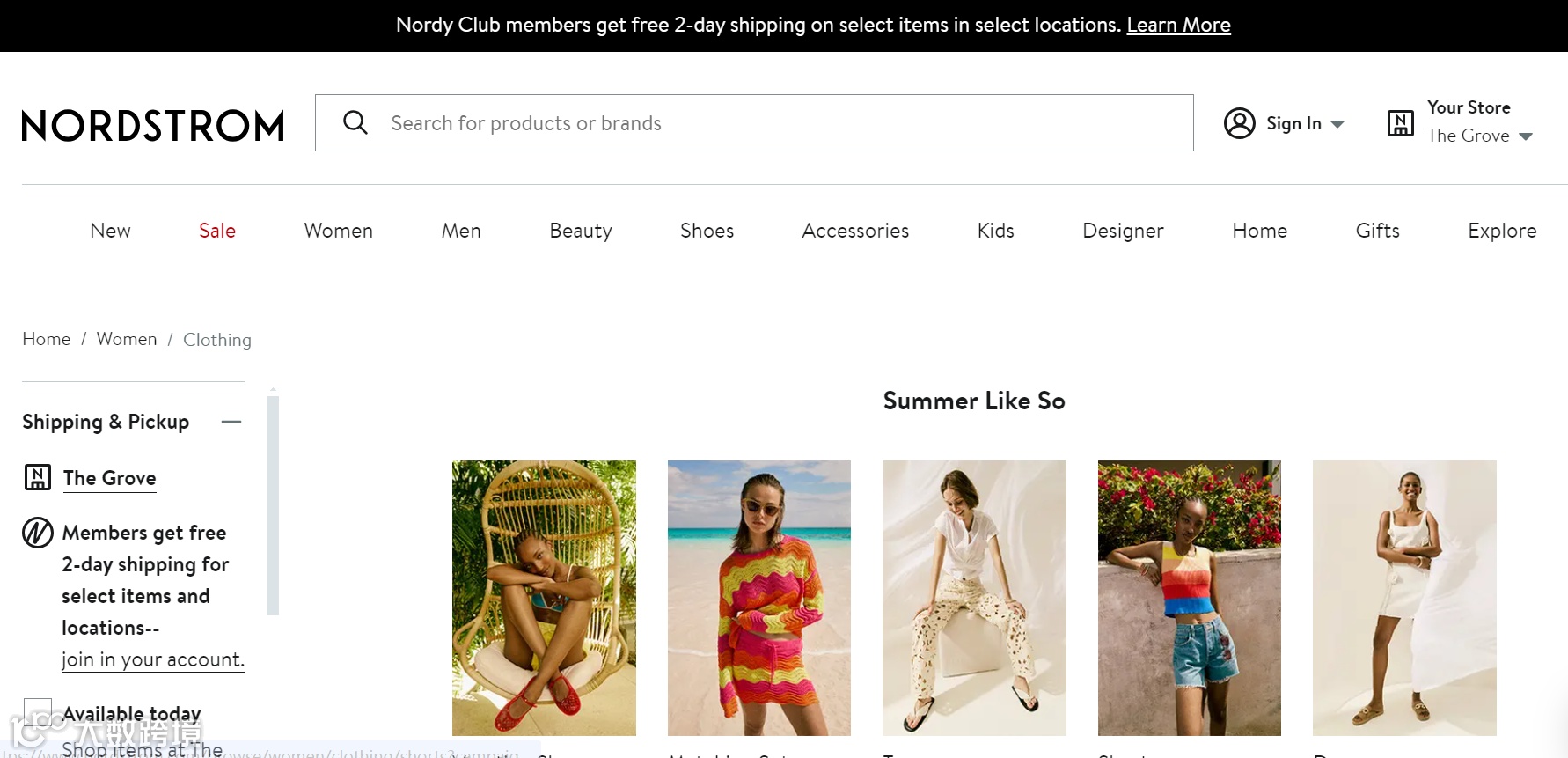Click the Your Store building icon
The height and width of the screenshot is (758, 1568).
click(1400, 123)
